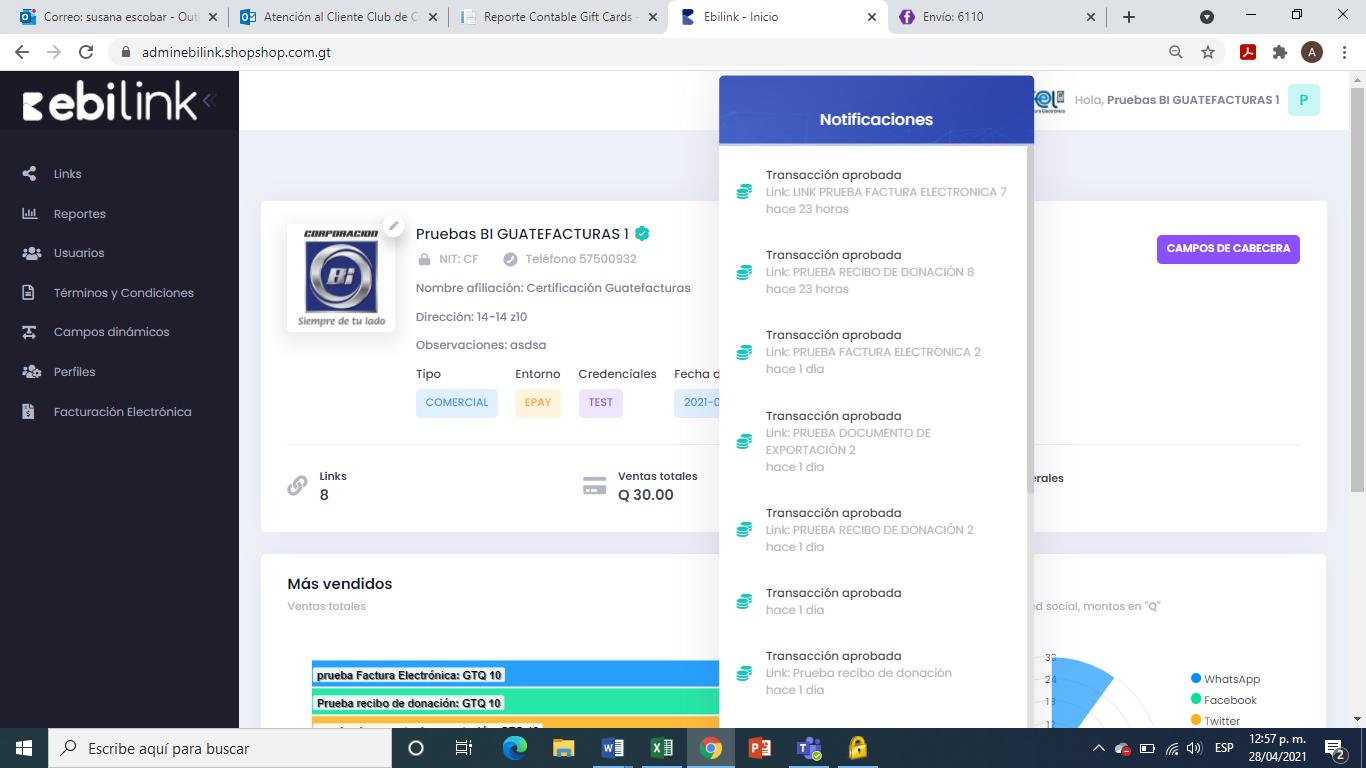Click the Facturación Electrónica invoice icon
Image resolution: width=1366 pixels, height=768 pixels.
30,412
